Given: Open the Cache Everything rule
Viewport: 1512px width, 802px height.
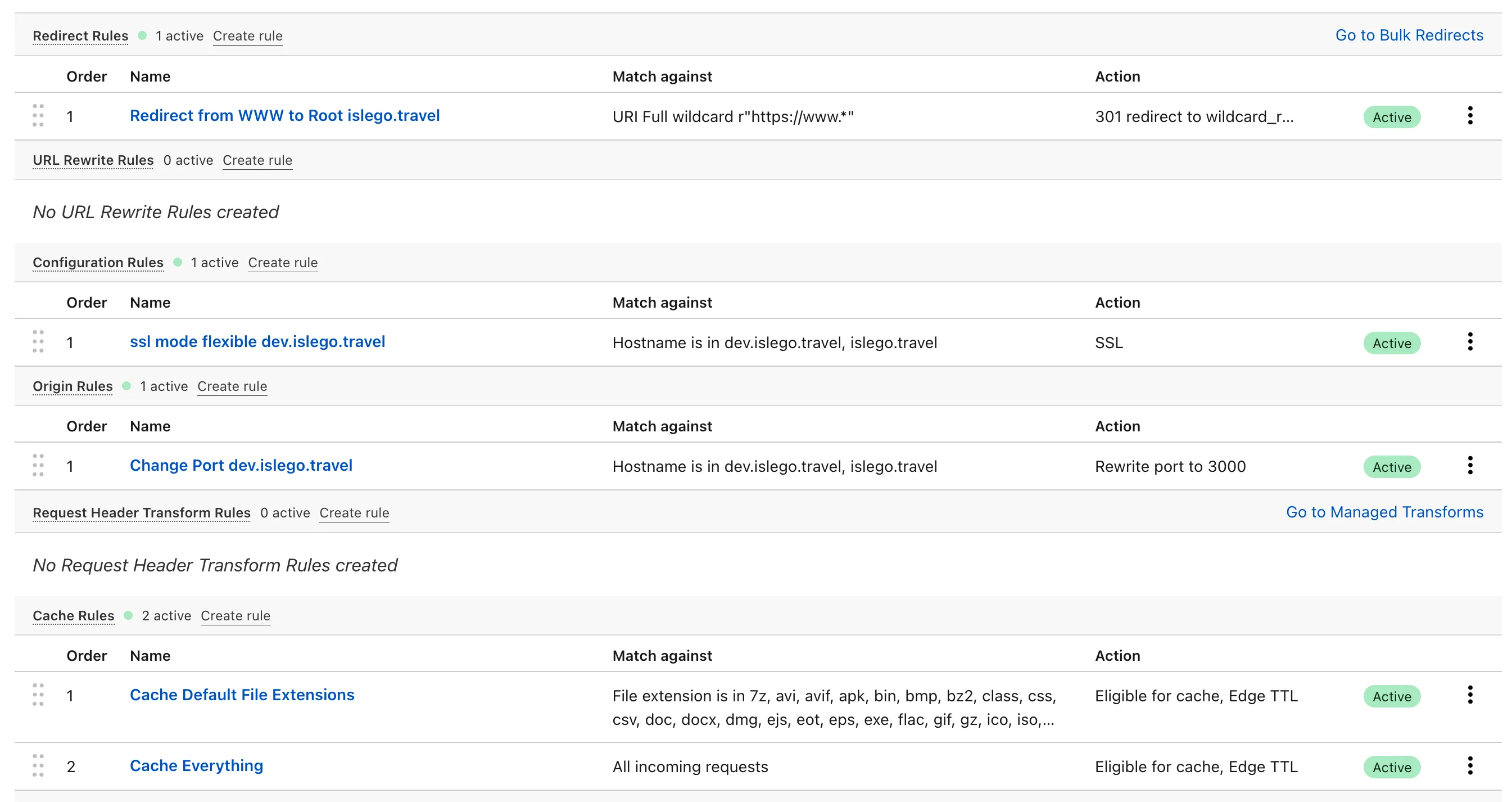Looking at the screenshot, I should [x=197, y=766].
